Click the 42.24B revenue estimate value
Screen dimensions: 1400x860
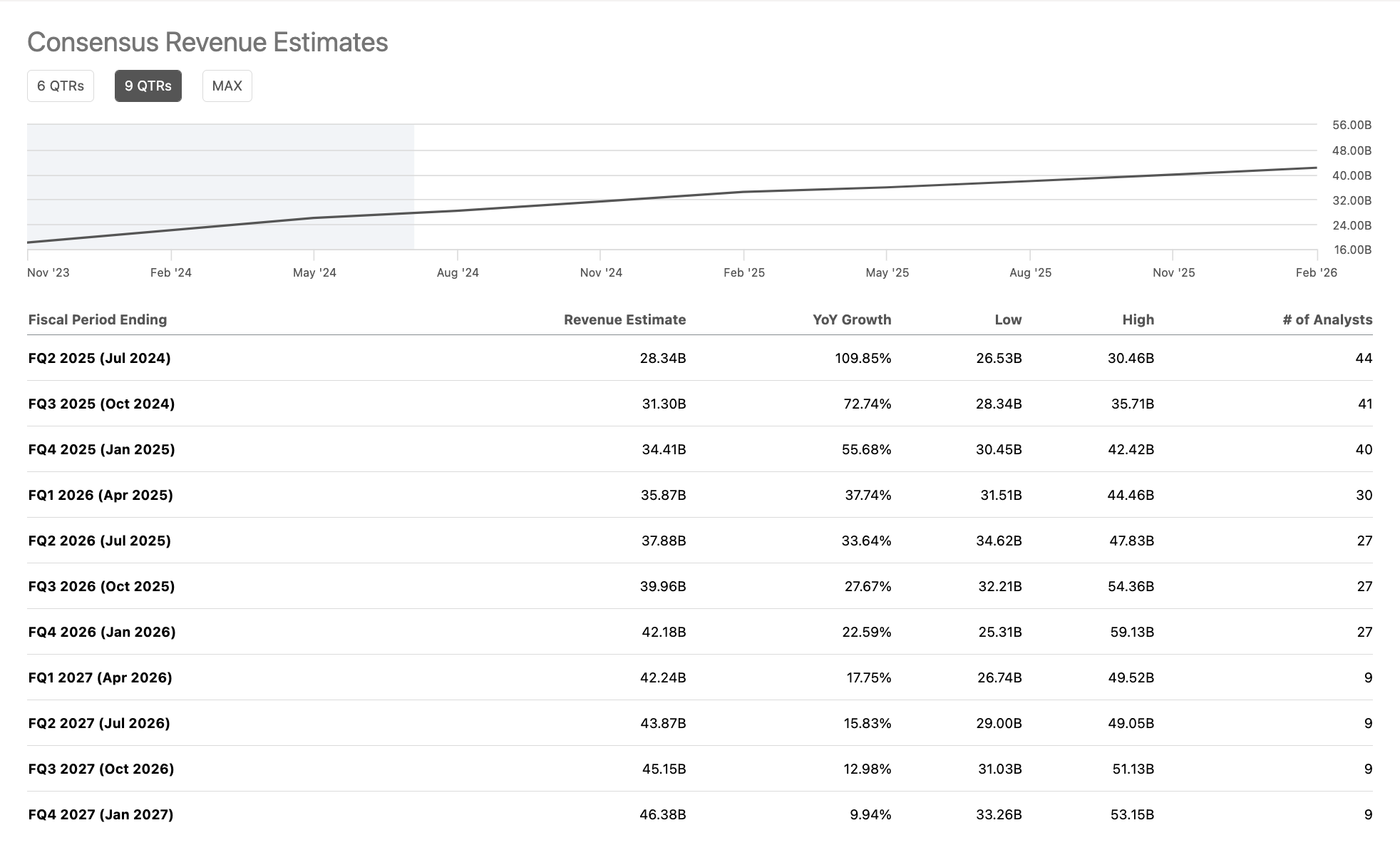click(x=663, y=677)
